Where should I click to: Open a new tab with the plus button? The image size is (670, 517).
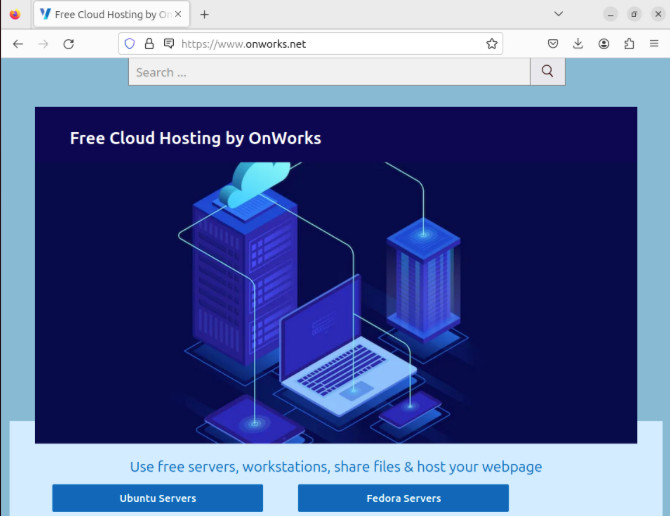click(205, 15)
